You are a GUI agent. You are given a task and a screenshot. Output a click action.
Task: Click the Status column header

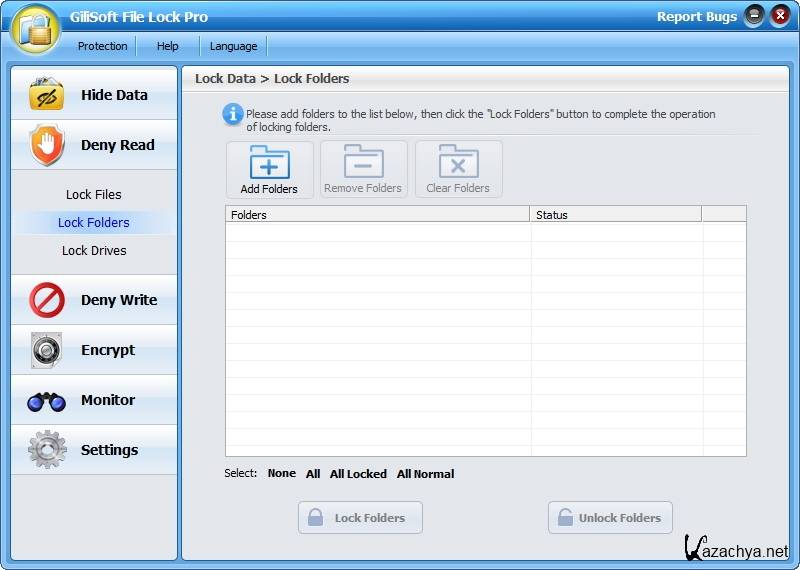[x=615, y=214]
